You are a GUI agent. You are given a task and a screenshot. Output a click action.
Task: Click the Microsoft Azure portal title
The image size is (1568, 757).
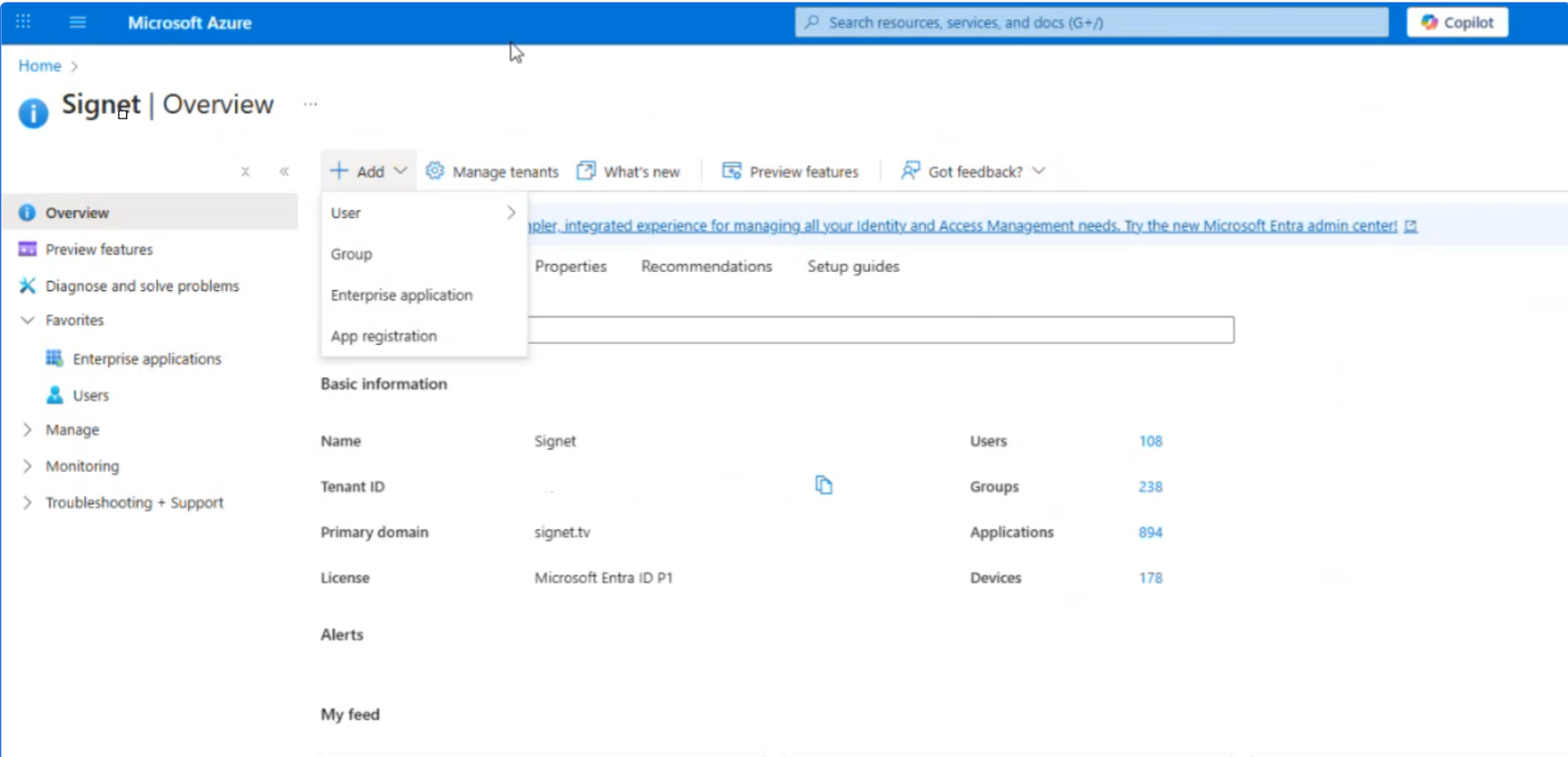[190, 23]
